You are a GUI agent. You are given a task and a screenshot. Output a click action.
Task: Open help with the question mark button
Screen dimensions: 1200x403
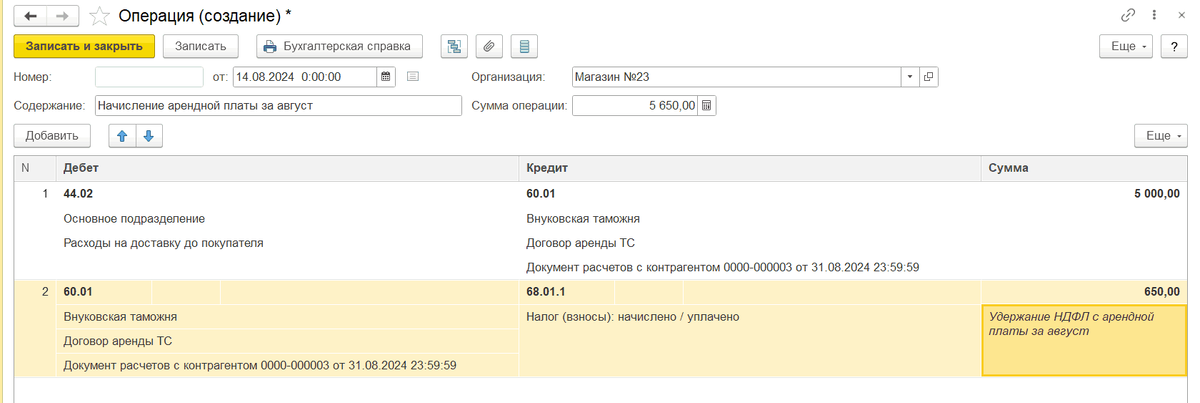click(x=1174, y=46)
